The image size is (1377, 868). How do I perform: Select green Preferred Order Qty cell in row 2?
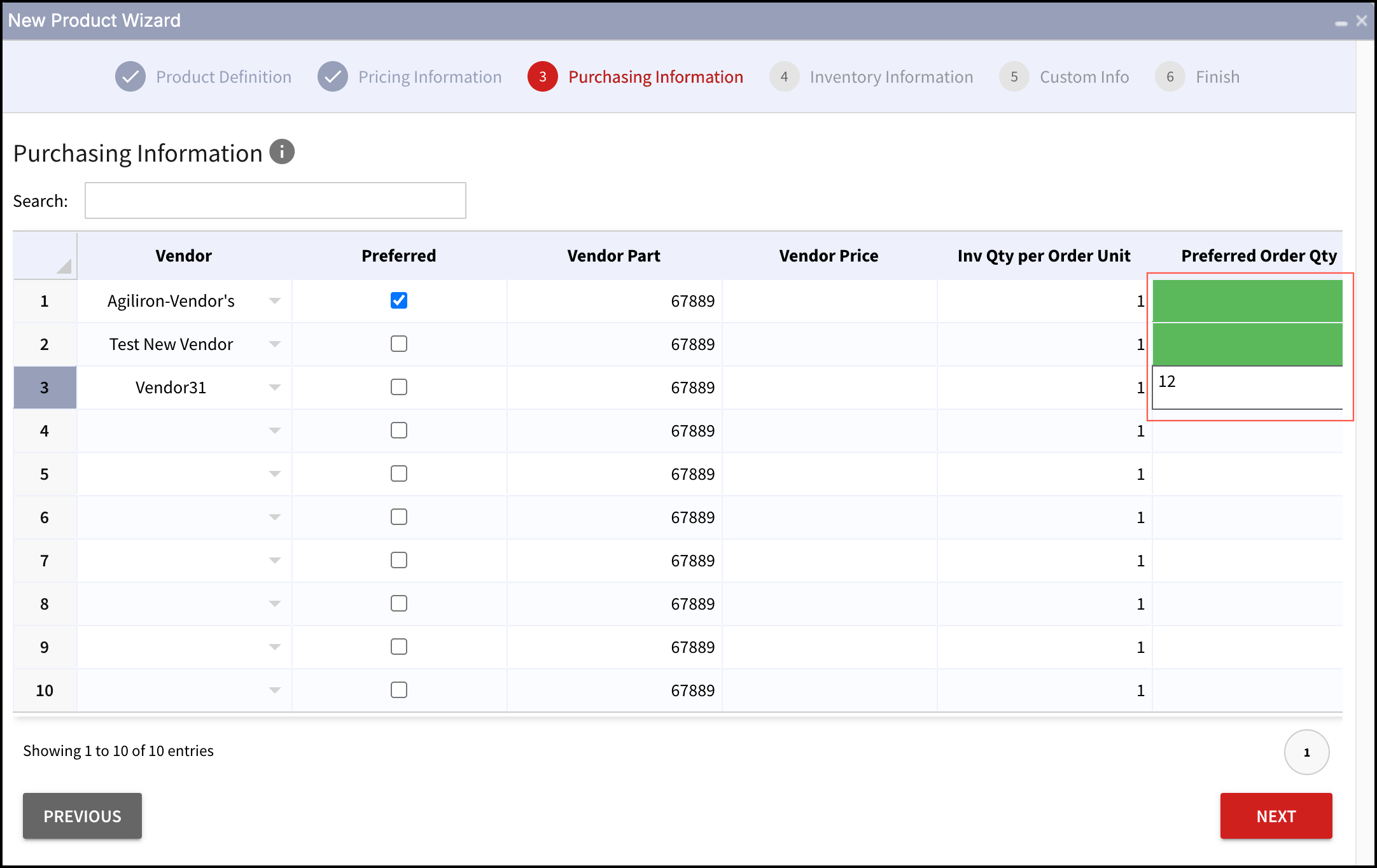tap(1248, 344)
